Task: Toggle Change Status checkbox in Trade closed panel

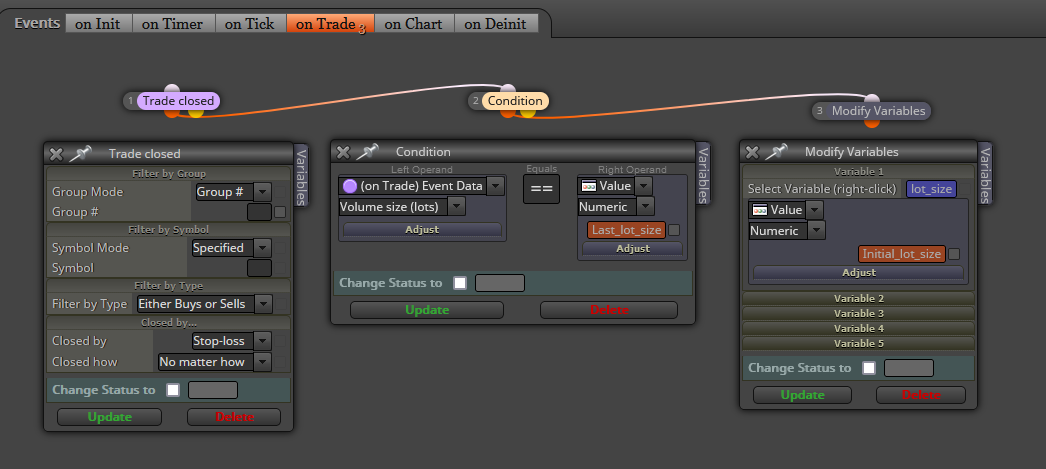Action: [x=173, y=390]
